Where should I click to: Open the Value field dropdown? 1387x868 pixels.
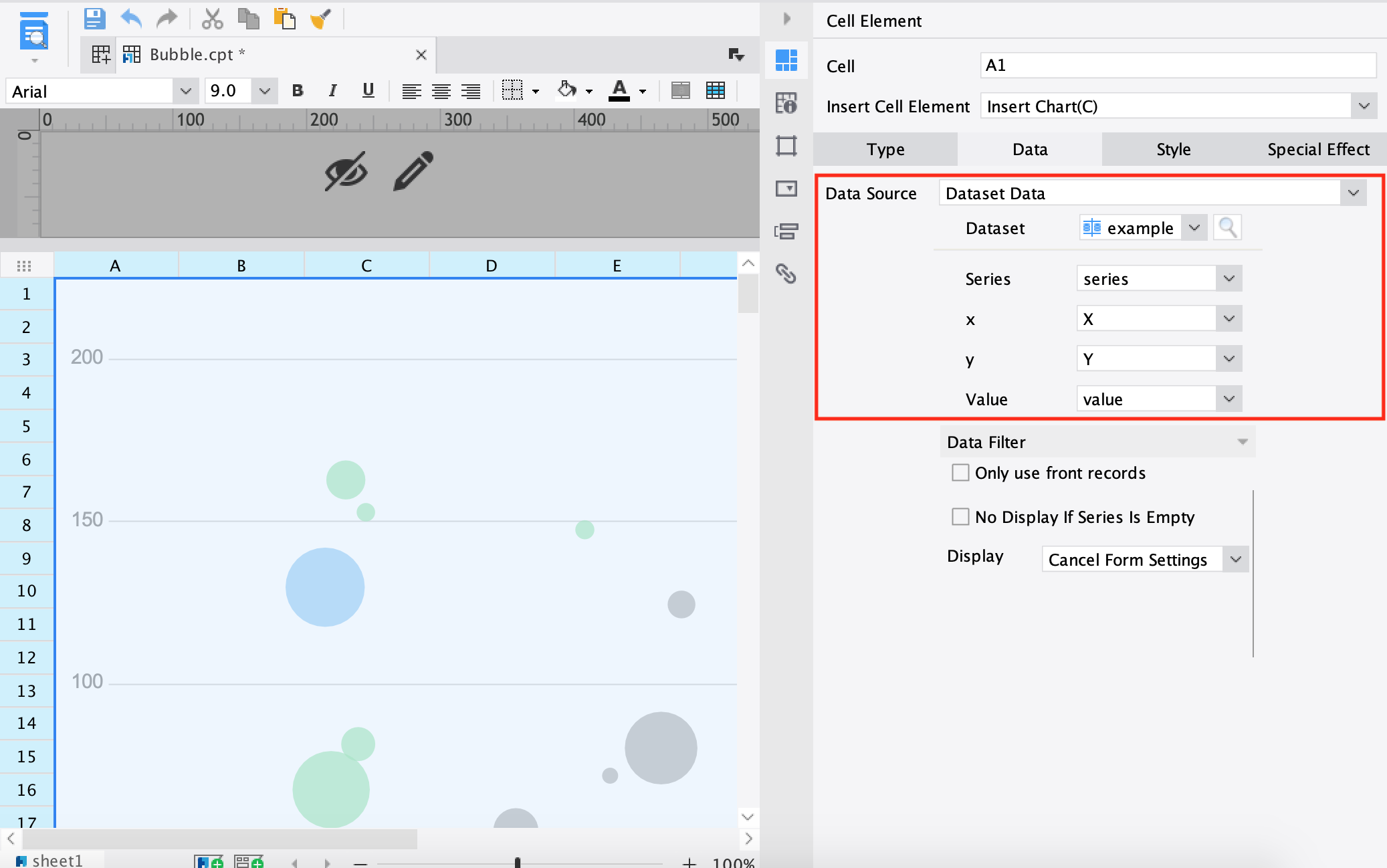pos(1229,399)
